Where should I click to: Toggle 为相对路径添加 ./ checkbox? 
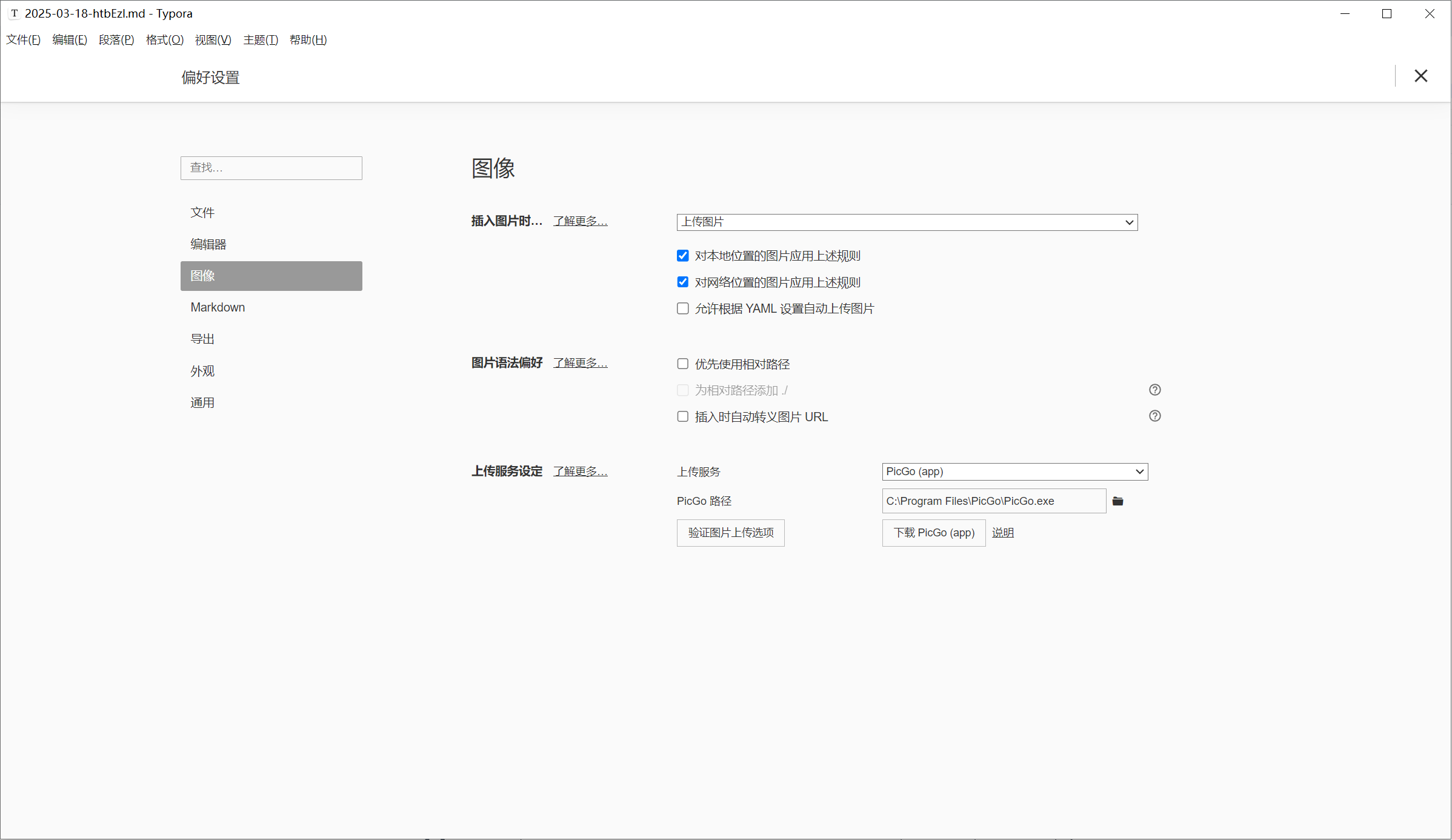click(683, 390)
